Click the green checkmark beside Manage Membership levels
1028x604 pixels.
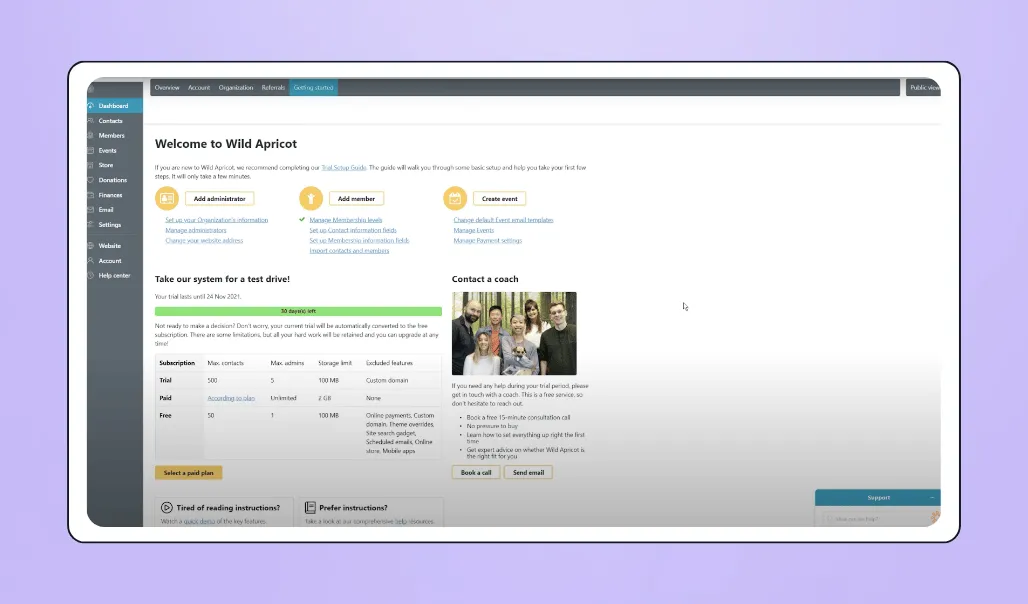301,219
